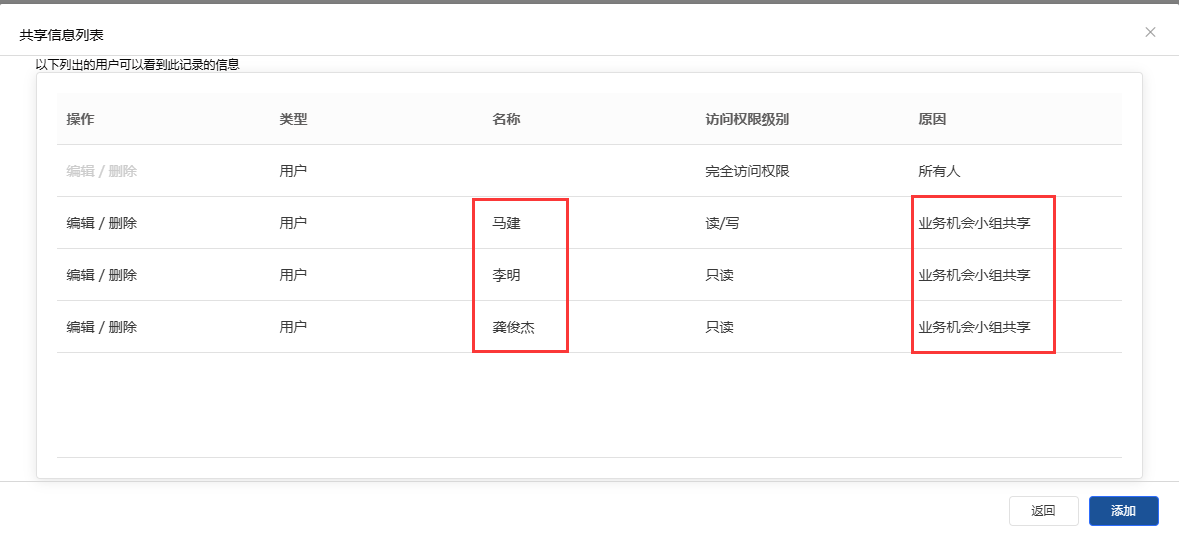Select the user name 李明
This screenshot has width=1179, height=540.
[507, 275]
